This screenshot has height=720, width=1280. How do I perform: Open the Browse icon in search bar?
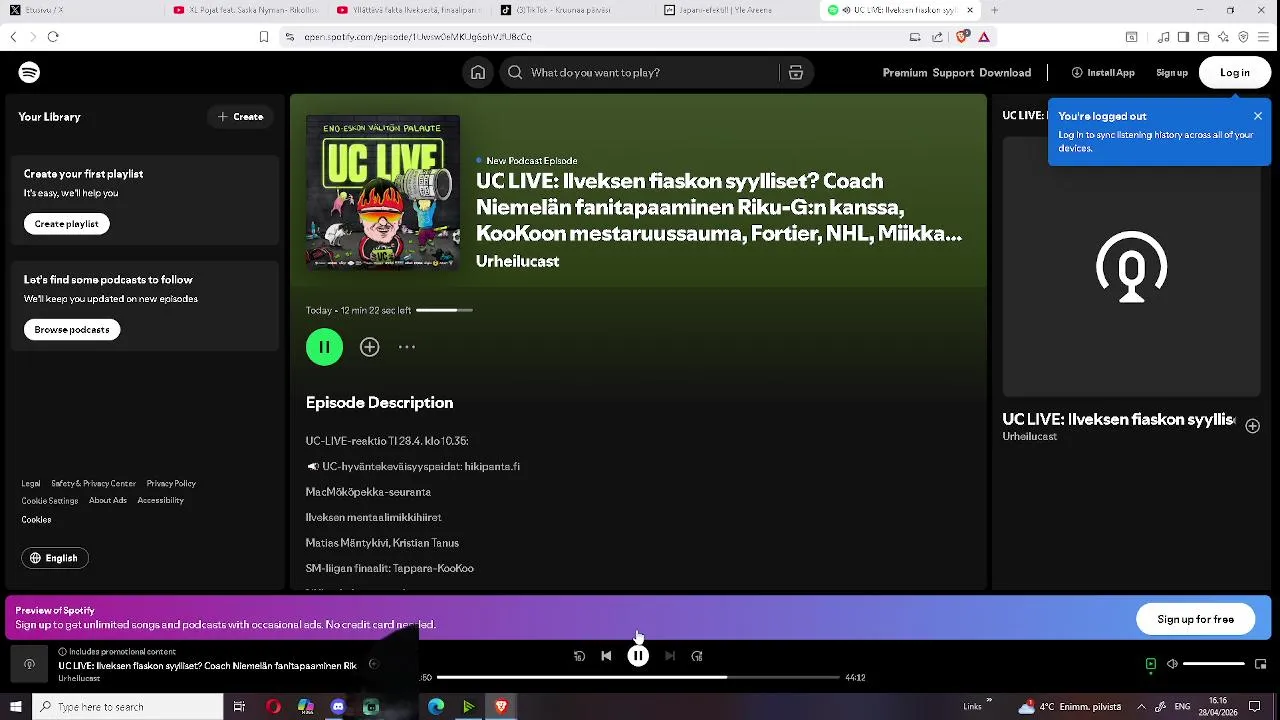pyautogui.click(x=796, y=72)
